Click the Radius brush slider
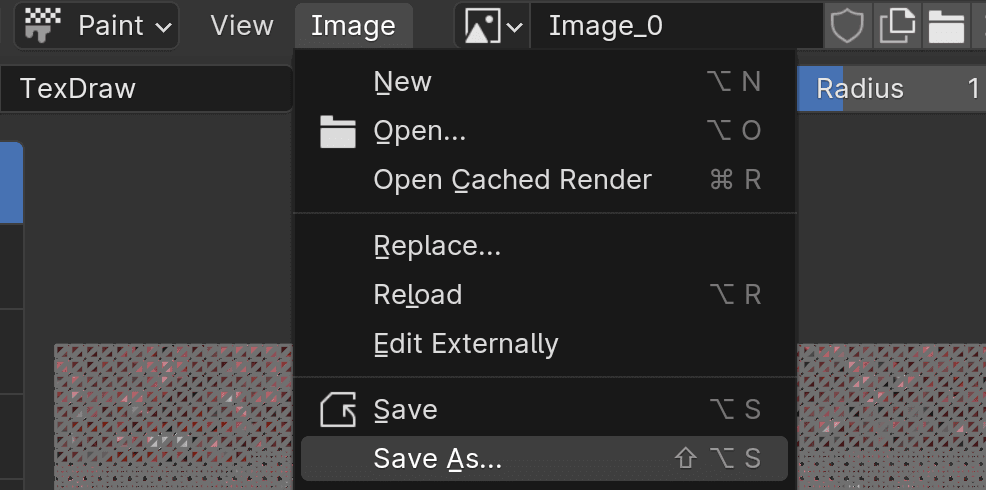Image resolution: width=986 pixels, height=490 pixels. pyautogui.click(x=892, y=89)
